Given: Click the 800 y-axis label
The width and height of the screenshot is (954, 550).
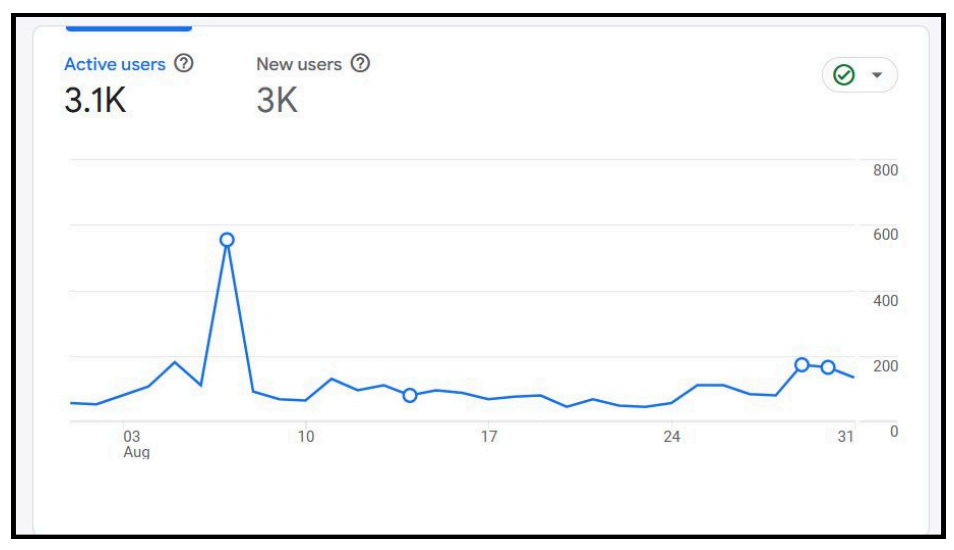Looking at the screenshot, I should 885,170.
